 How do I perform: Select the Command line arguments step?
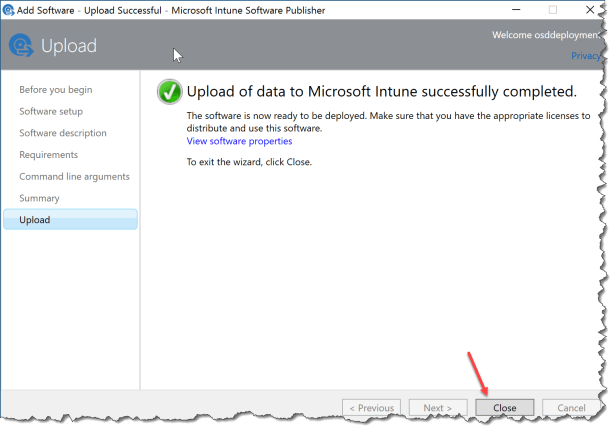point(74,176)
